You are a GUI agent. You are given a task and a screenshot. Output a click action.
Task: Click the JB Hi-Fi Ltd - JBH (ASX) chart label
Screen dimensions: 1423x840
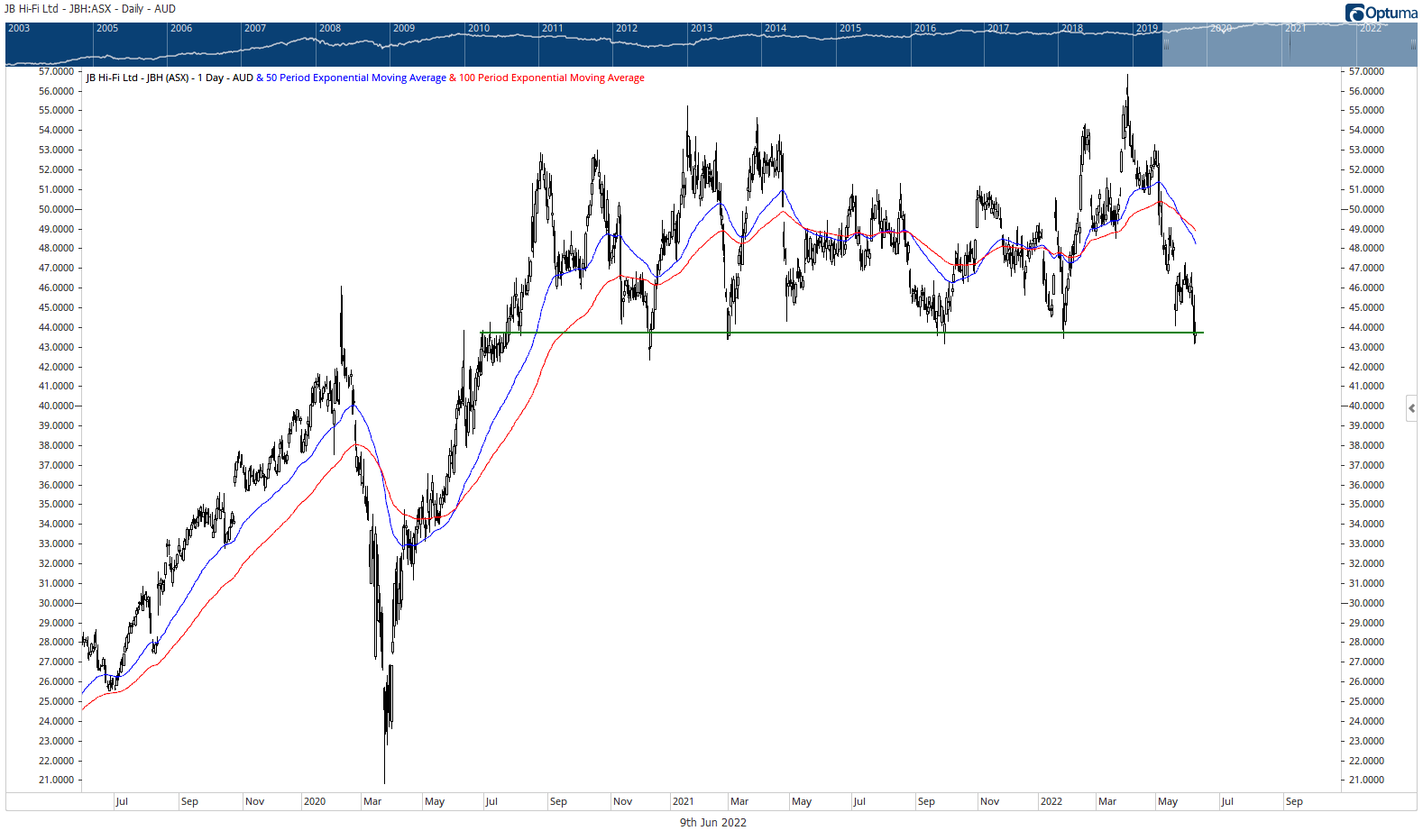(x=137, y=78)
